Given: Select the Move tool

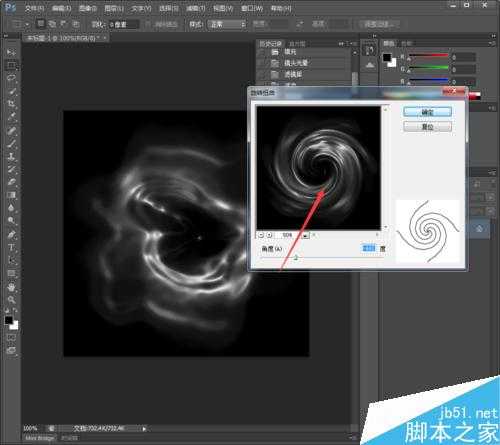Looking at the screenshot, I should (11, 52).
